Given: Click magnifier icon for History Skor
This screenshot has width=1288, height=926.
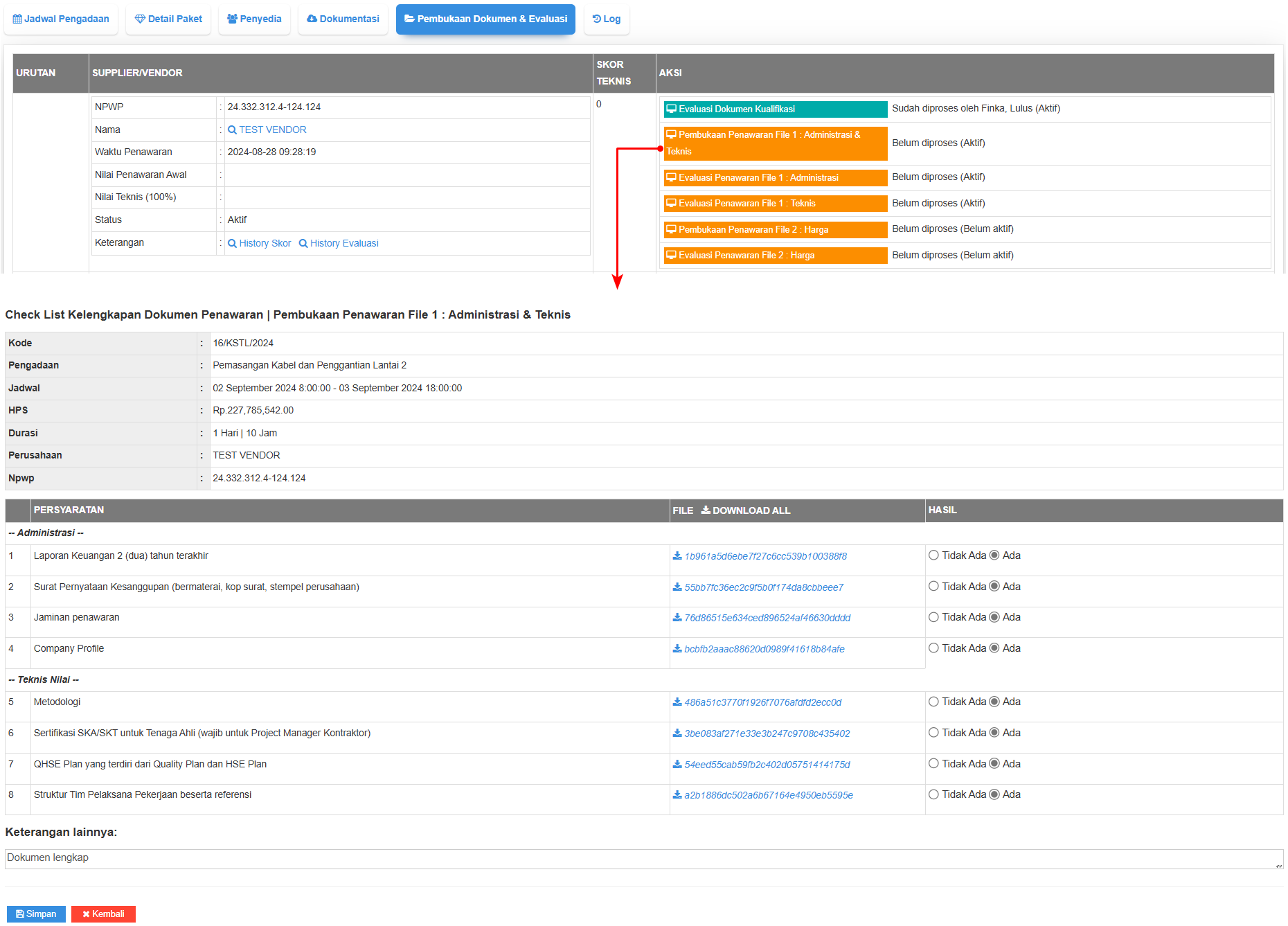Looking at the screenshot, I should click(x=232, y=244).
